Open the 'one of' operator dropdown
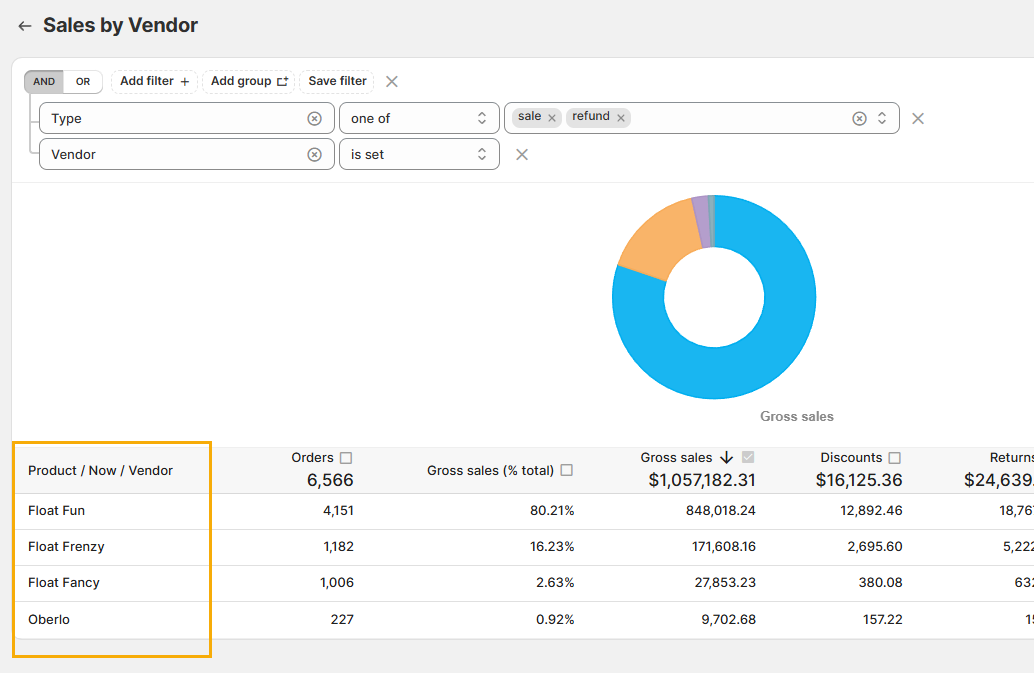The height and width of the screenshot is (673, 1034). (419, 118)
